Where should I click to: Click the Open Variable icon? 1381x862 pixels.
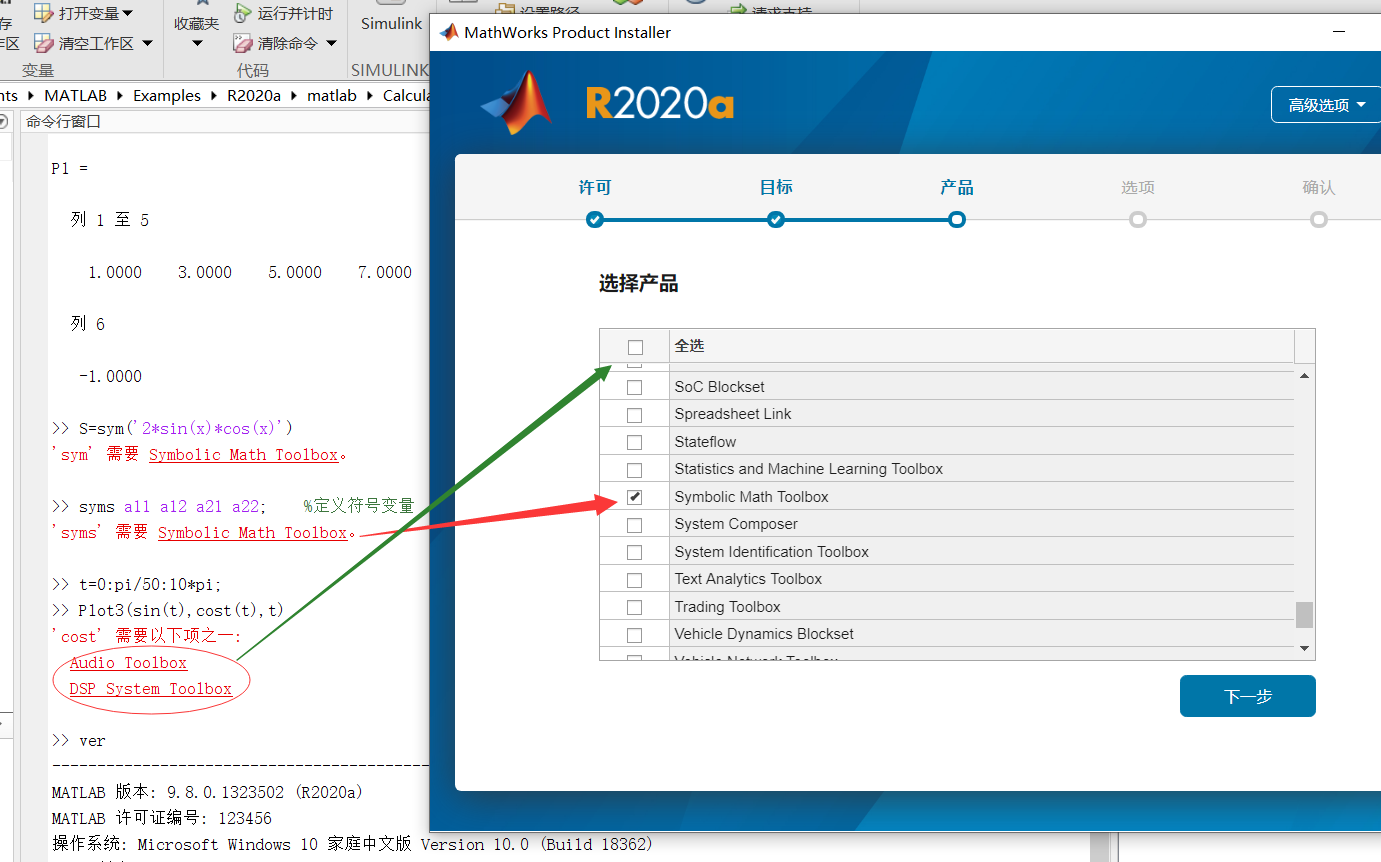pyautogui.click(x=42, y=13)
